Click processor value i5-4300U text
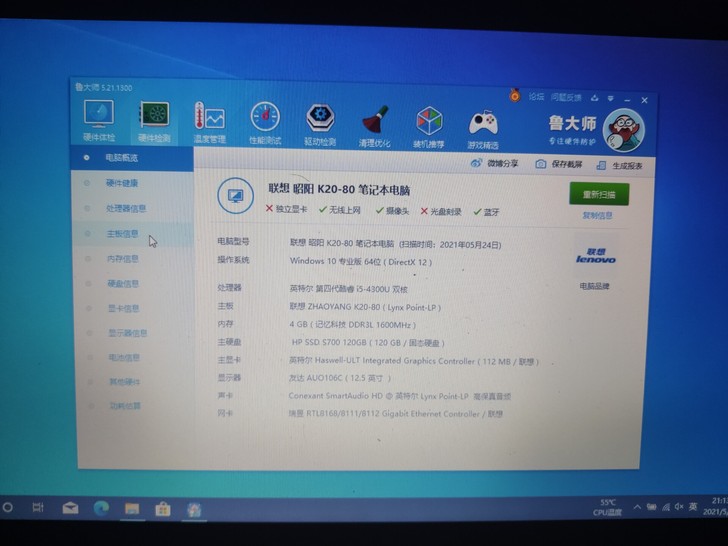 [348, 289]
